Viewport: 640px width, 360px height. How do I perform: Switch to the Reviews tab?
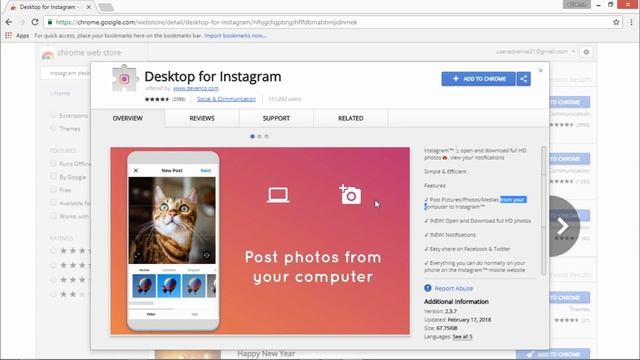pyautogui.click(x=202, y=118)
